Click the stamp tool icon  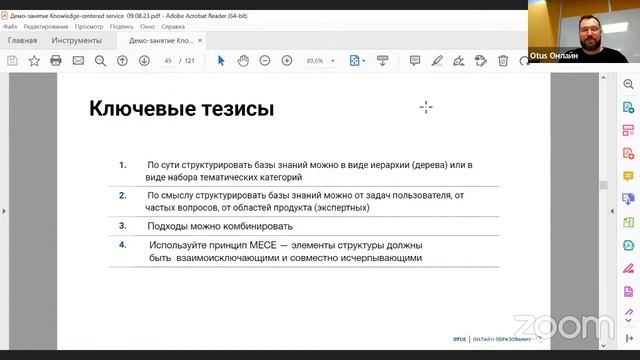[481, 61]
